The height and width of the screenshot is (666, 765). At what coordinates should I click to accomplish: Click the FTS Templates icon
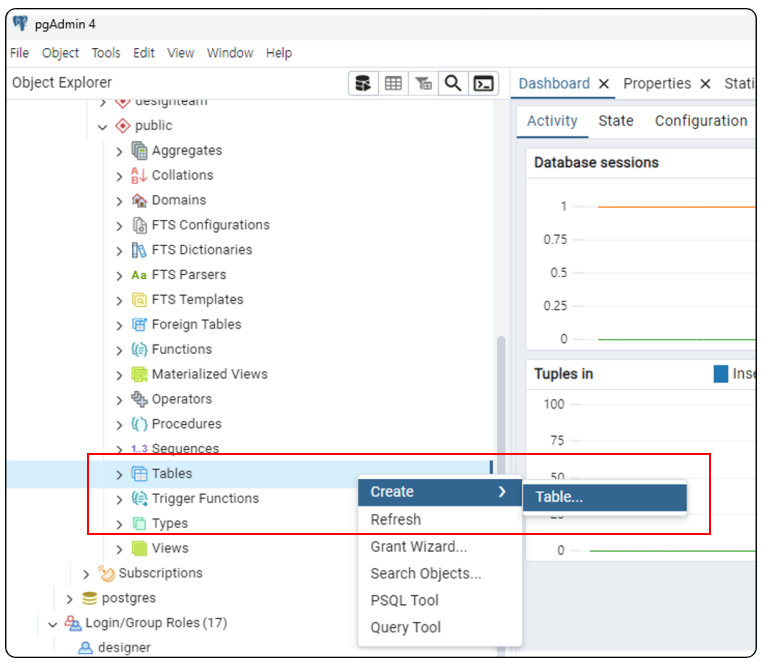point(139,300)
